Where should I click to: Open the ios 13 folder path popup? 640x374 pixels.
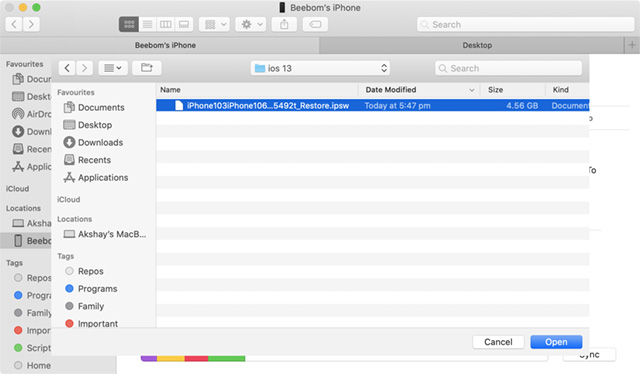click(320, 68)
